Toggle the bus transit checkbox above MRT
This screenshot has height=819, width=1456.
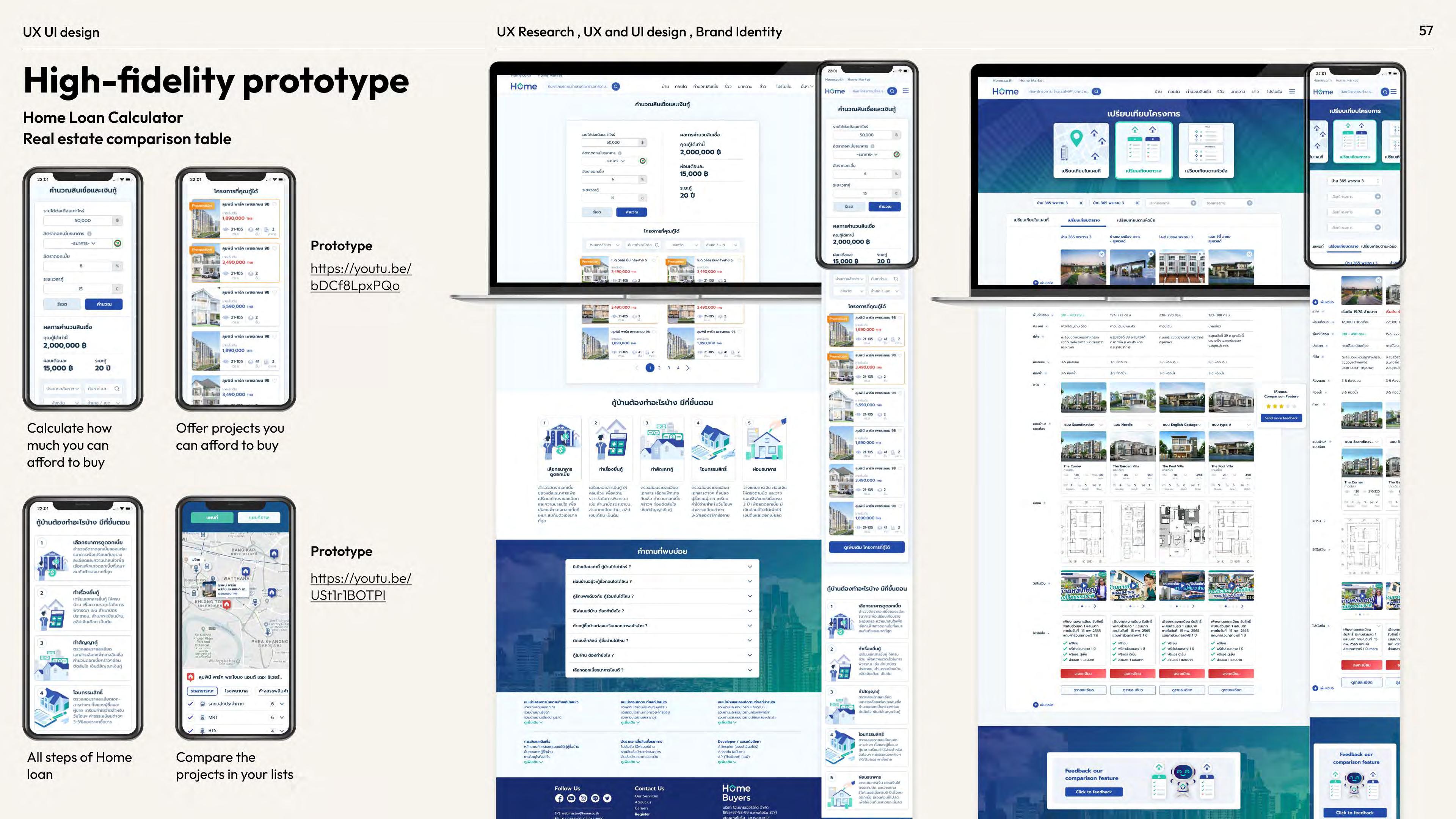click(x=190, y=704)
